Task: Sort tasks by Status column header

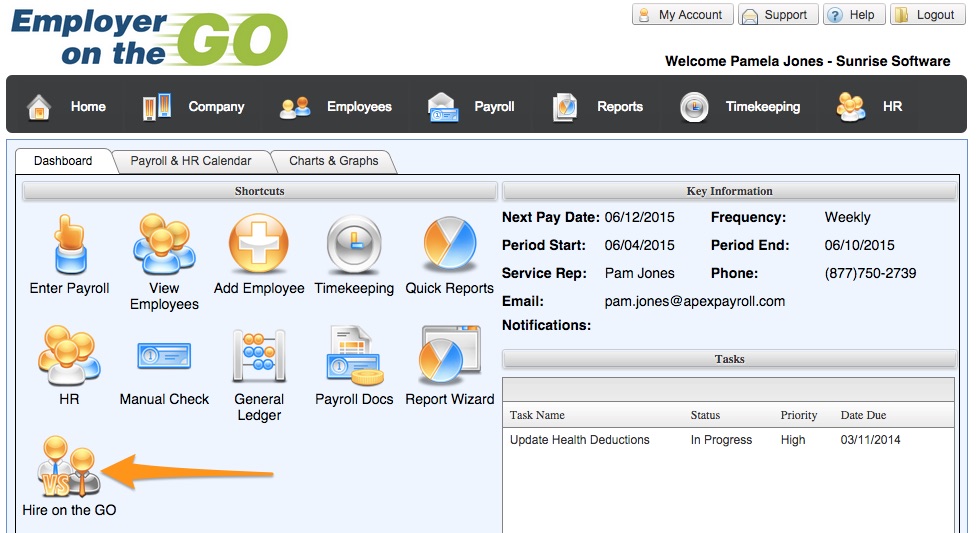Action: point(705,415)
